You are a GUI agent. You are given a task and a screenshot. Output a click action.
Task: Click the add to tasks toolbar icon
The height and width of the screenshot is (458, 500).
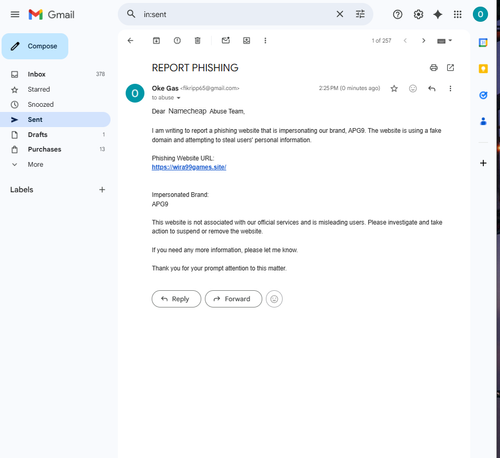[246, 41]
